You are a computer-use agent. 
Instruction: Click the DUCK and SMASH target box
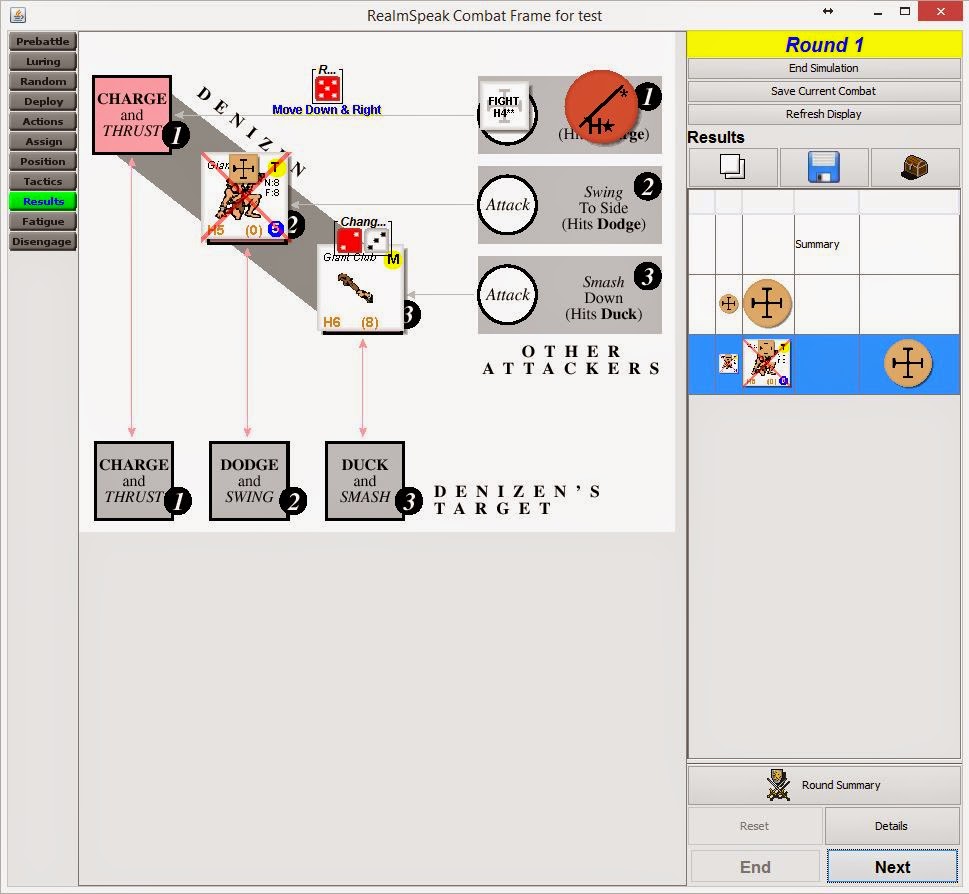(365, 481)
